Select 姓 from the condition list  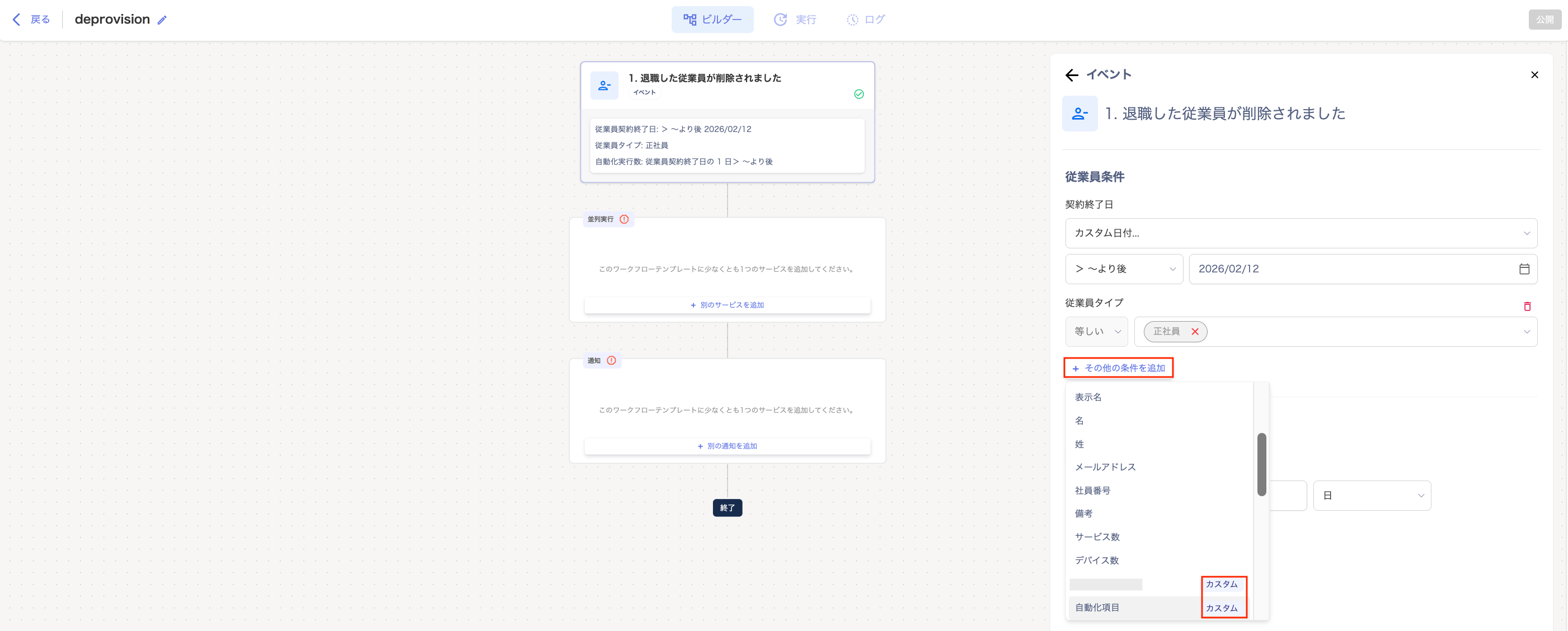point(1159,444)
